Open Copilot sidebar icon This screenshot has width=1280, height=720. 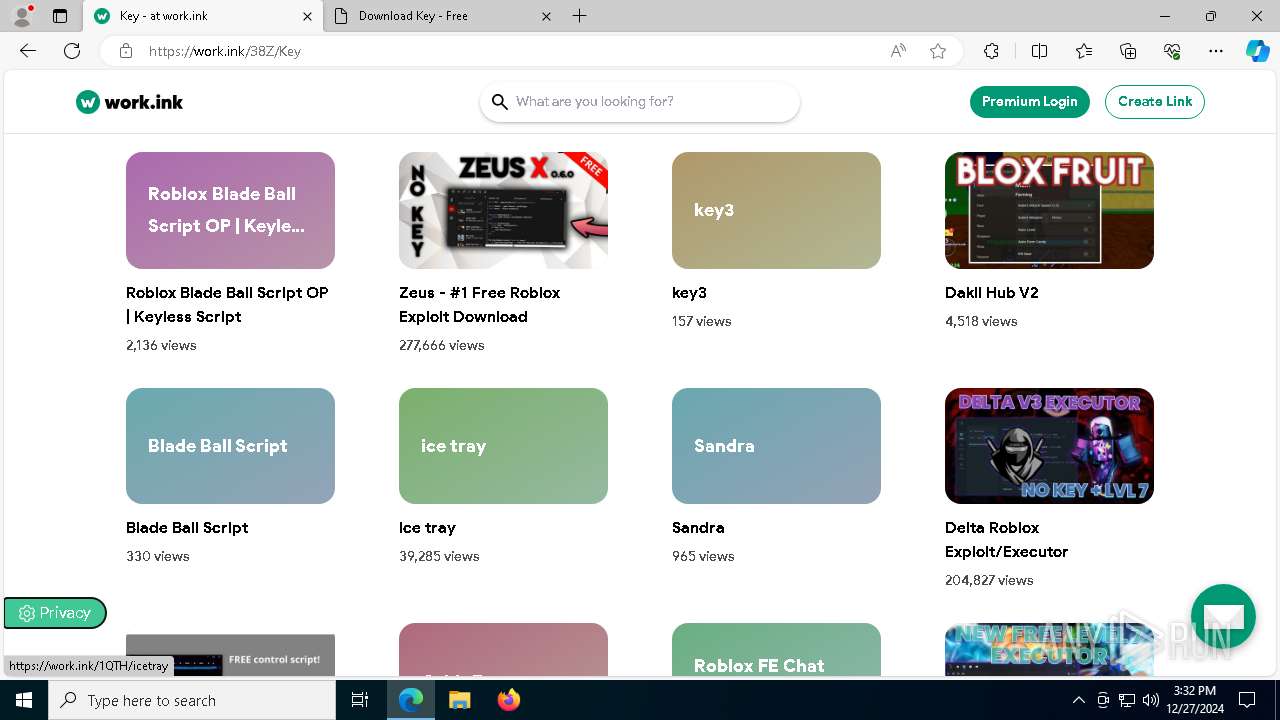coord(1257,51)
